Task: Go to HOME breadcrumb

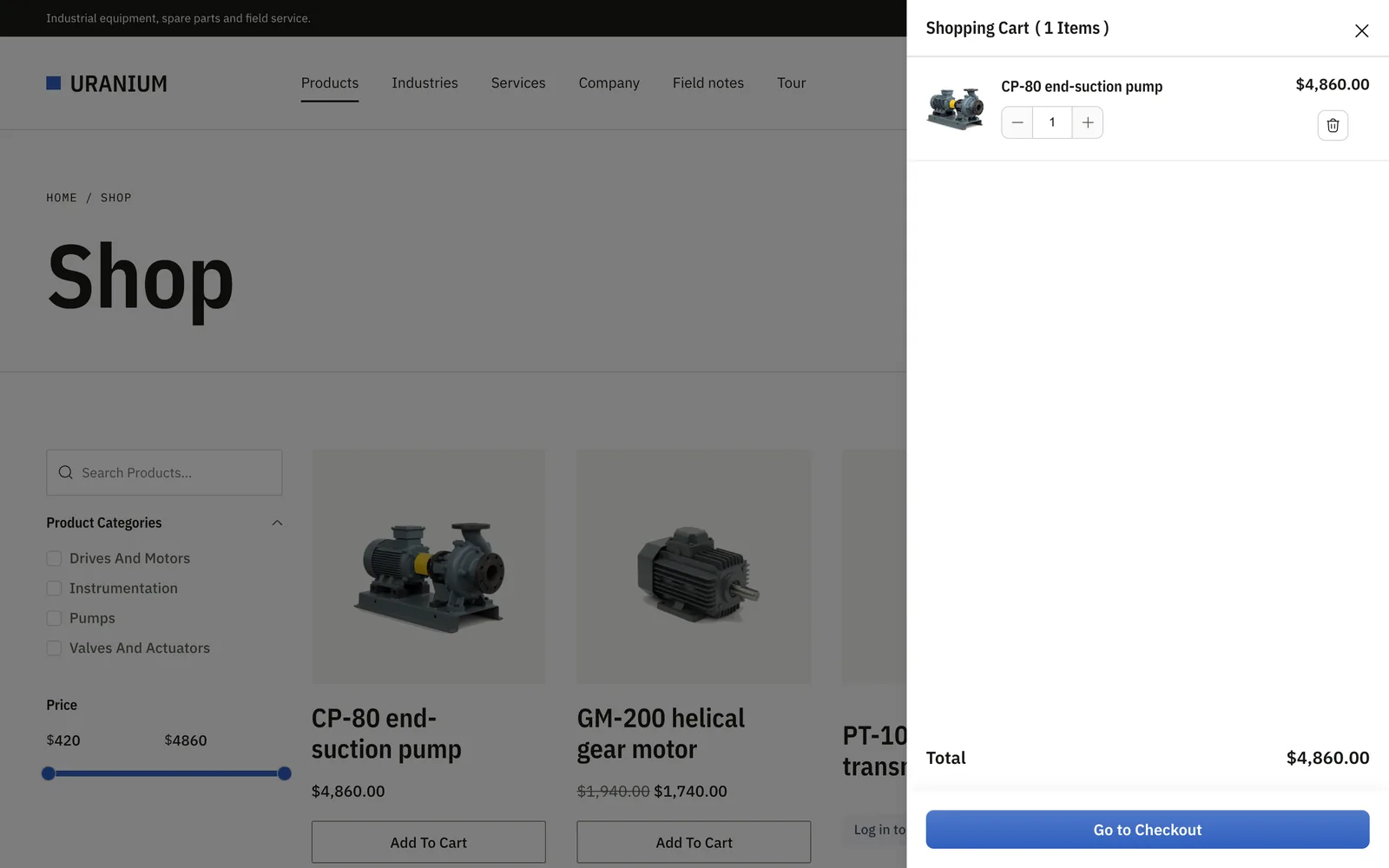Action: (62, 198)
